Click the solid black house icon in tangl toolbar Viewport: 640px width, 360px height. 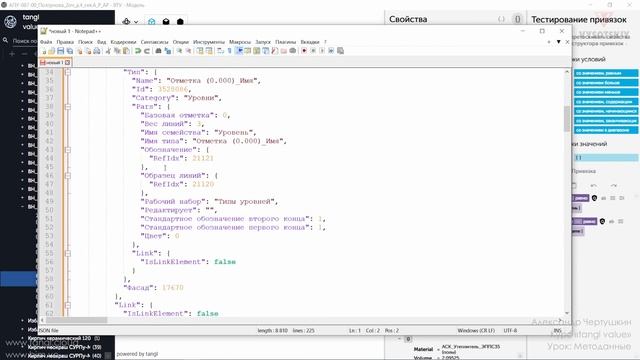(x=180, y=22)
